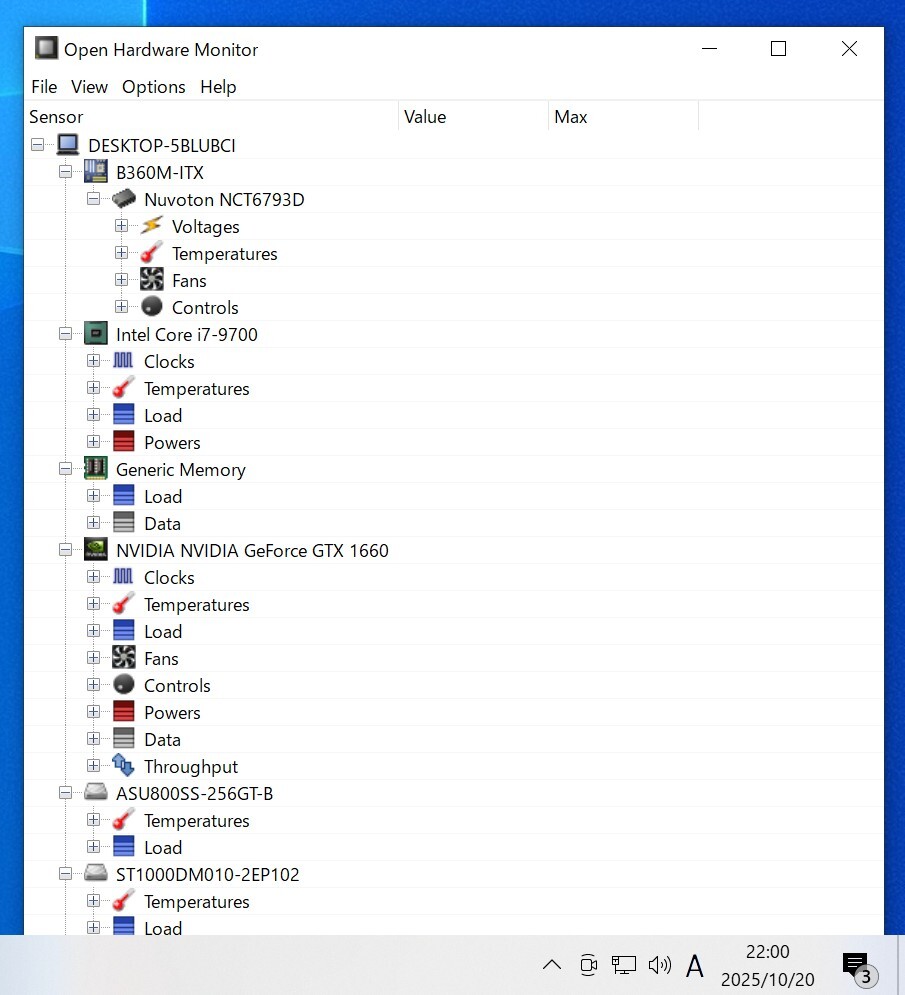Click the drive icon beside ST1000DM010-2EP102
This screenshot has height=995, width=905.
coord(95,873)
